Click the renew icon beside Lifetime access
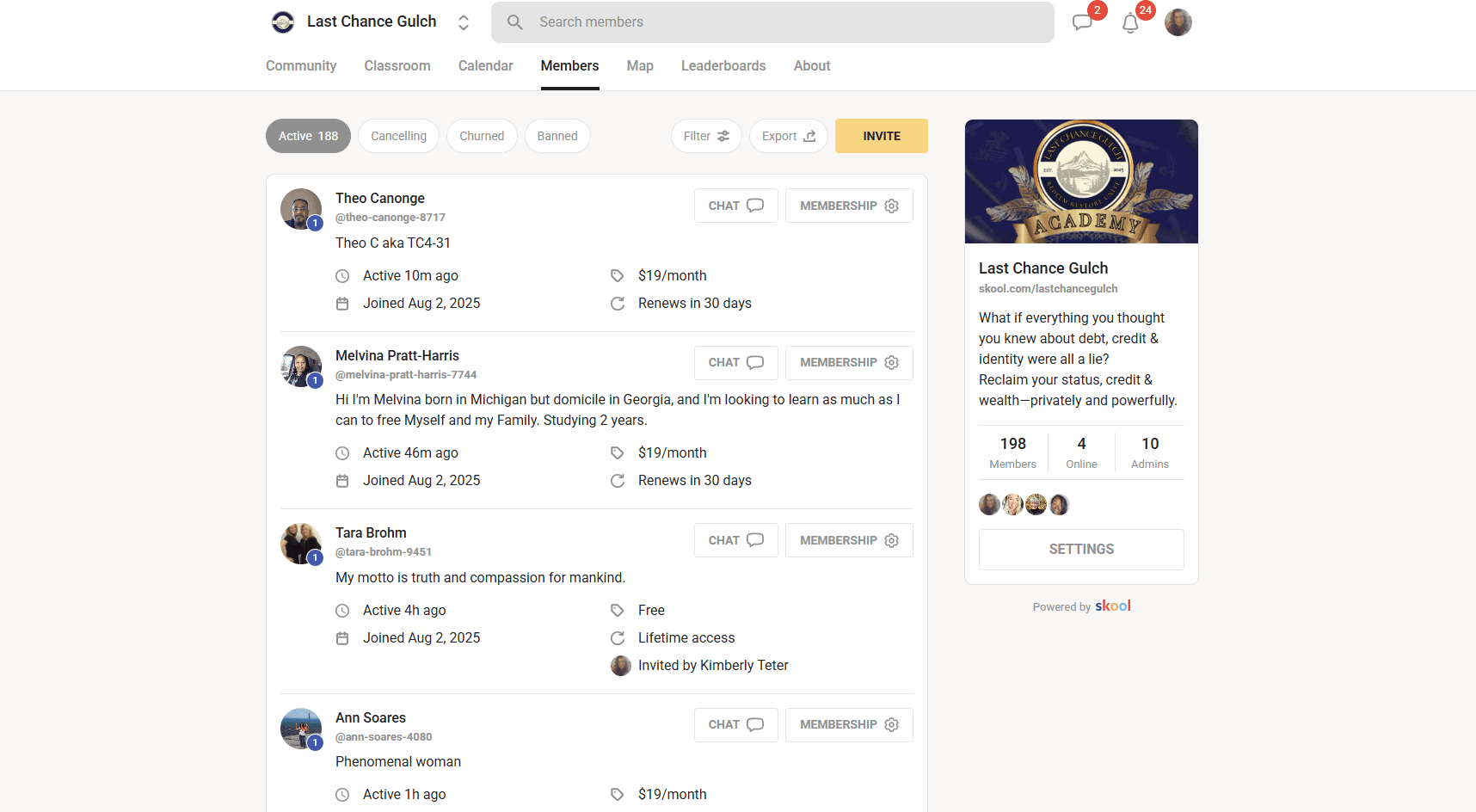Image resolution: width=1476 pixels, height=812 pixels. (618, 638)
